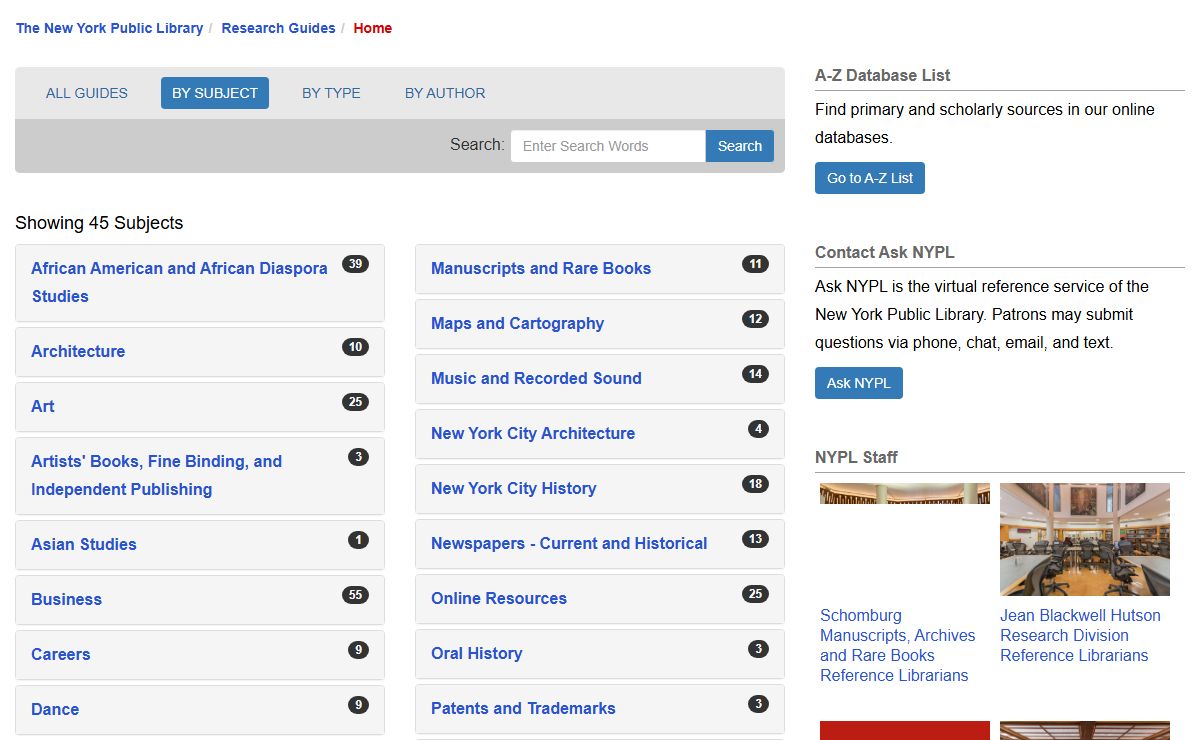Open Schomburg Manuscripts, Archives Reference Librarians profile
Viewport: 1200px width, 740px height.
coord(897,645)
